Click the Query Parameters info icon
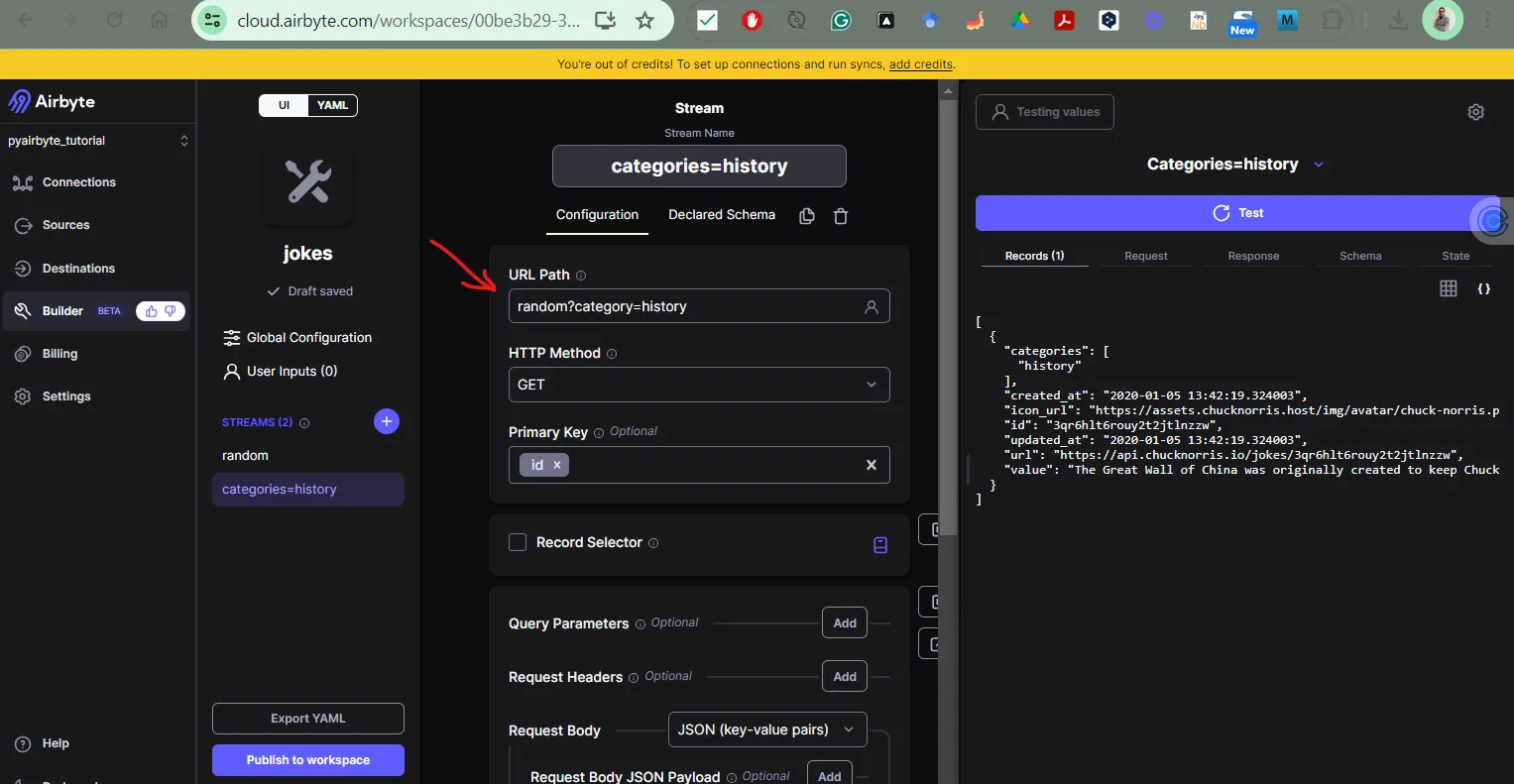This screenshot has width=1514, height=784. [641, 624]
